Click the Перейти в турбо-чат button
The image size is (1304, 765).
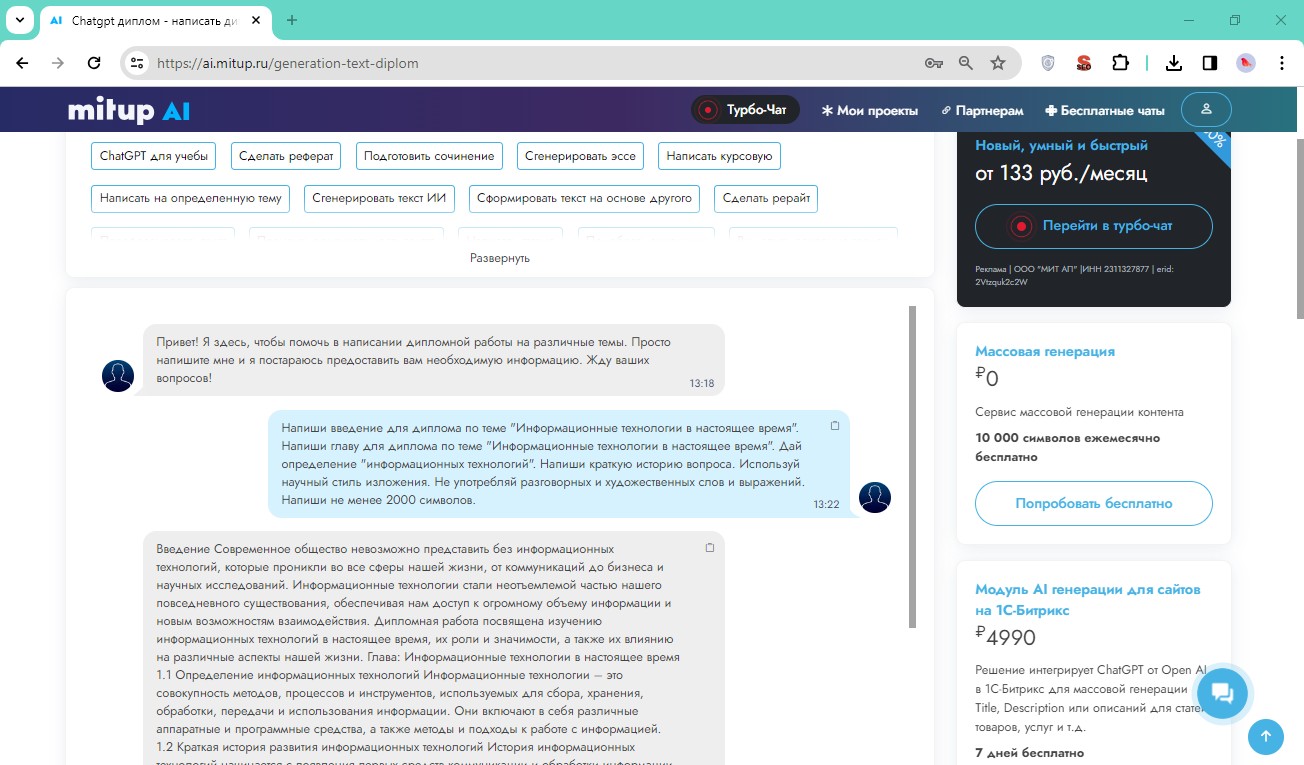[1093, 226]
